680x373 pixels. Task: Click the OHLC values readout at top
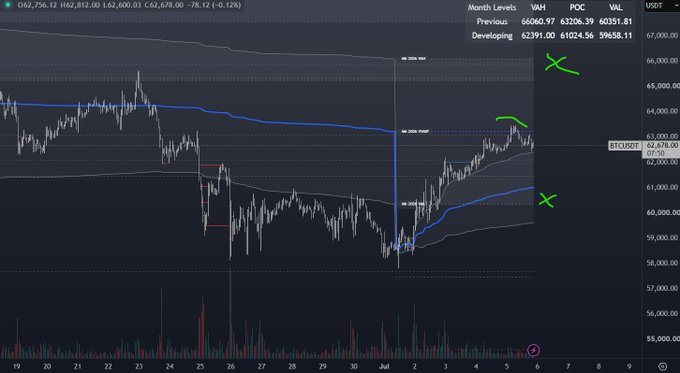(129, 5)
